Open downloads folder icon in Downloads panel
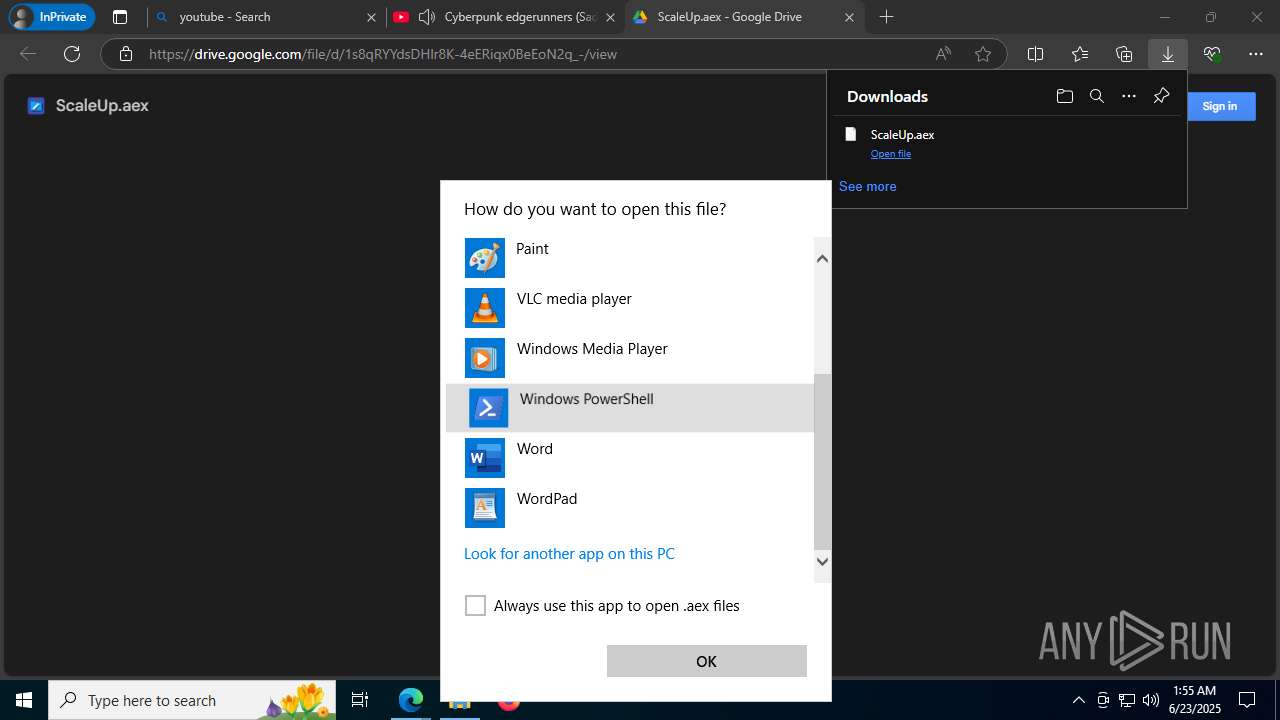The height and width of the screenshot is (720, 1280). click(1065, 96)
